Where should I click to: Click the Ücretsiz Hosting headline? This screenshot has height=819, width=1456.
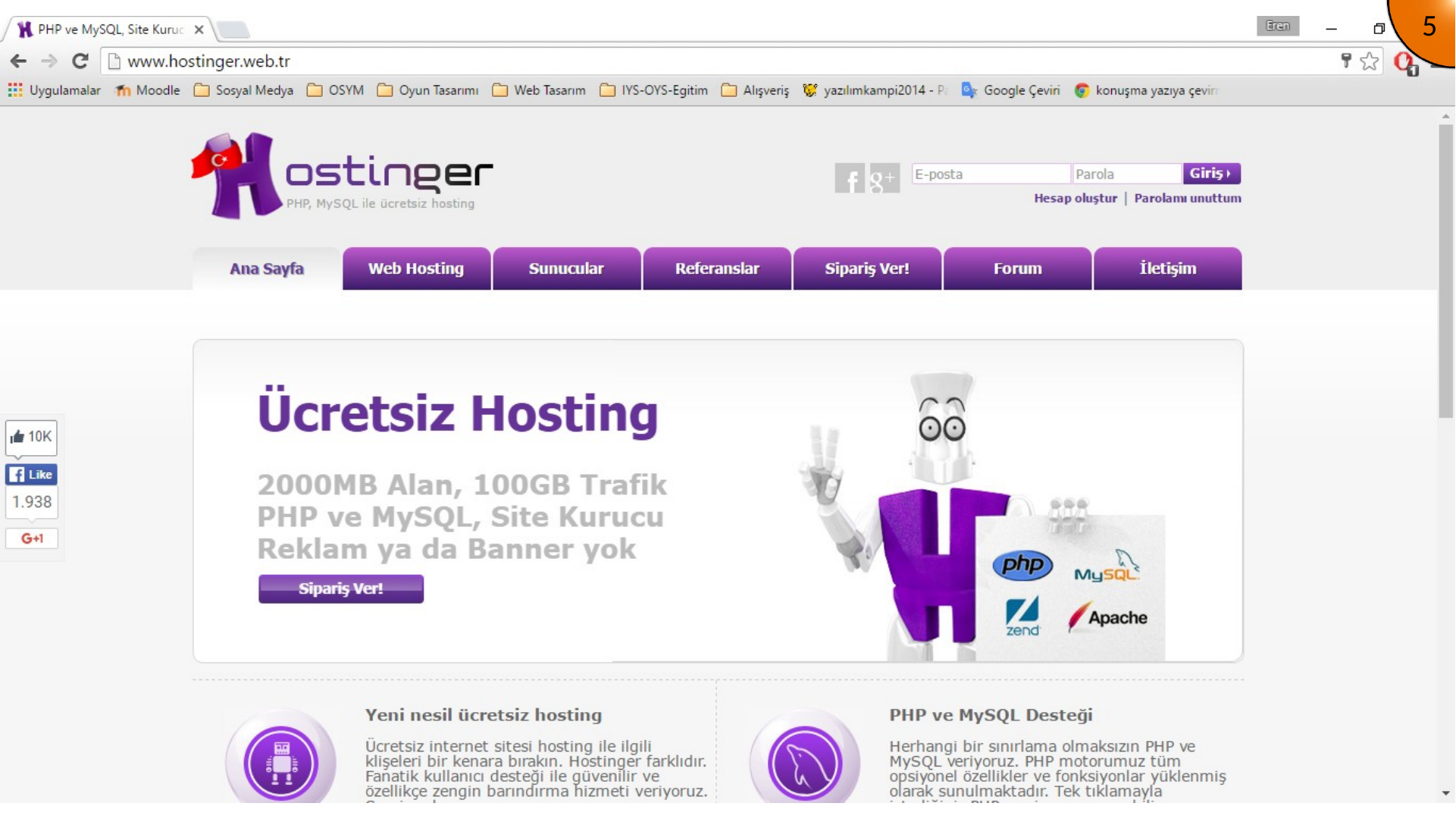coord(458,412)
